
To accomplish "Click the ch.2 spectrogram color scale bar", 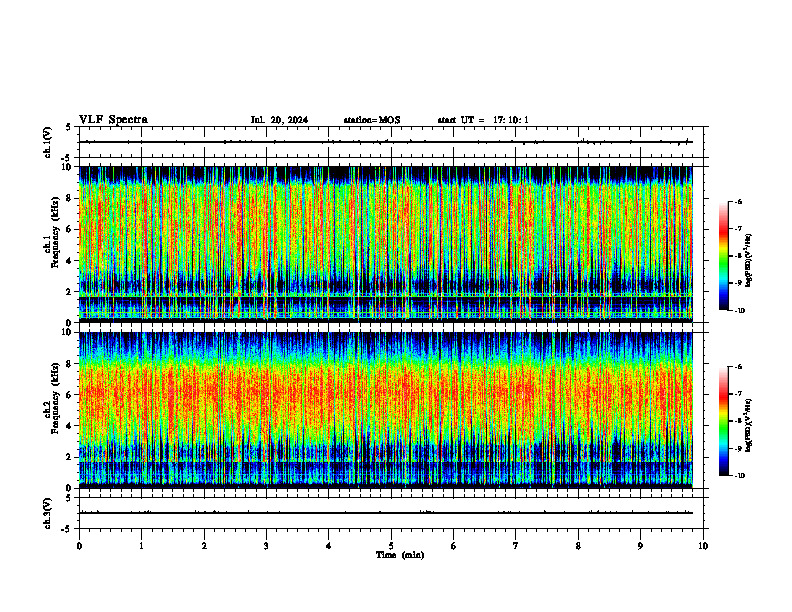I will coord(723,421).
